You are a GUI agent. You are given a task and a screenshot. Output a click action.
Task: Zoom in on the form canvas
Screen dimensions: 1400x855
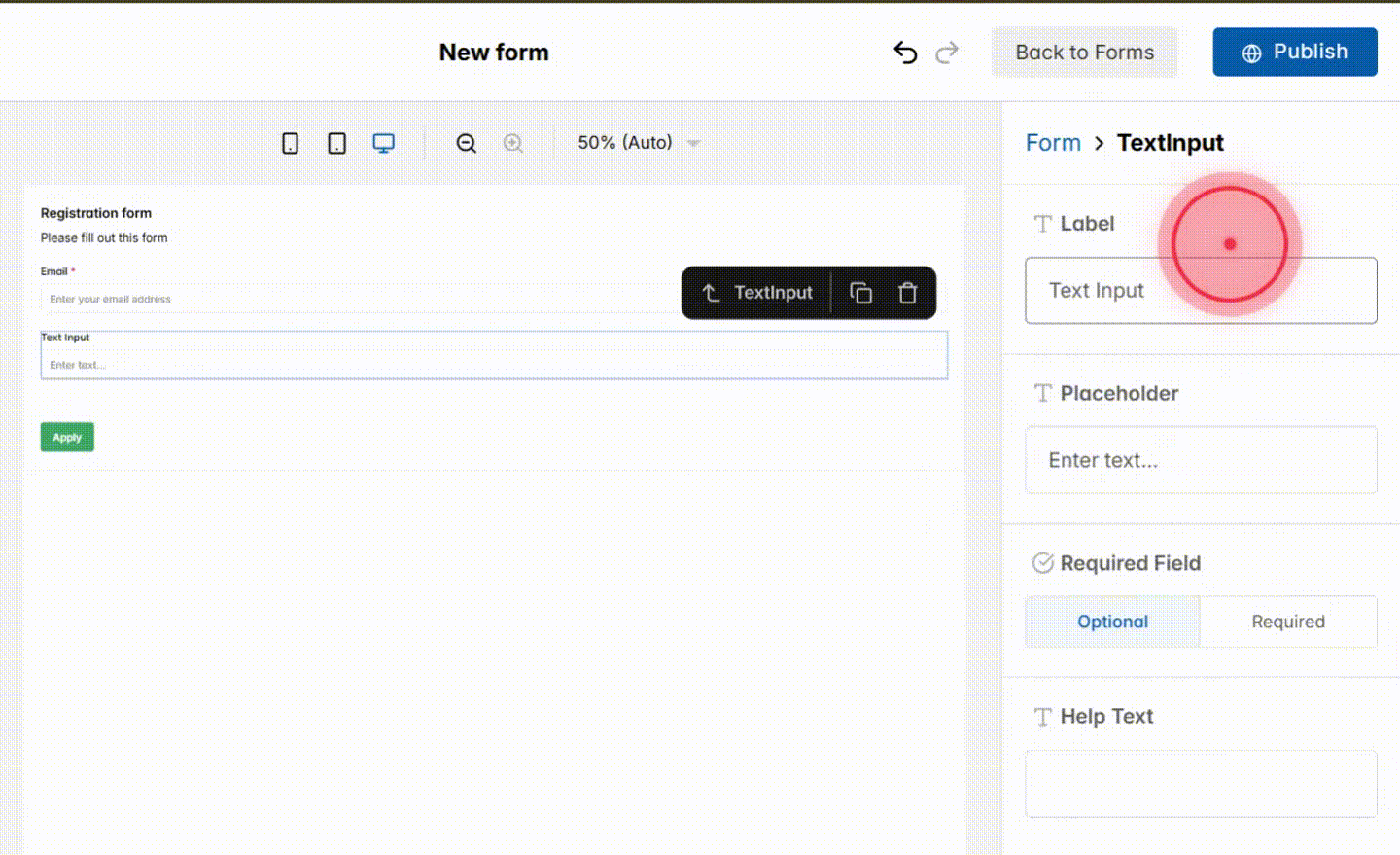(514, 142)
